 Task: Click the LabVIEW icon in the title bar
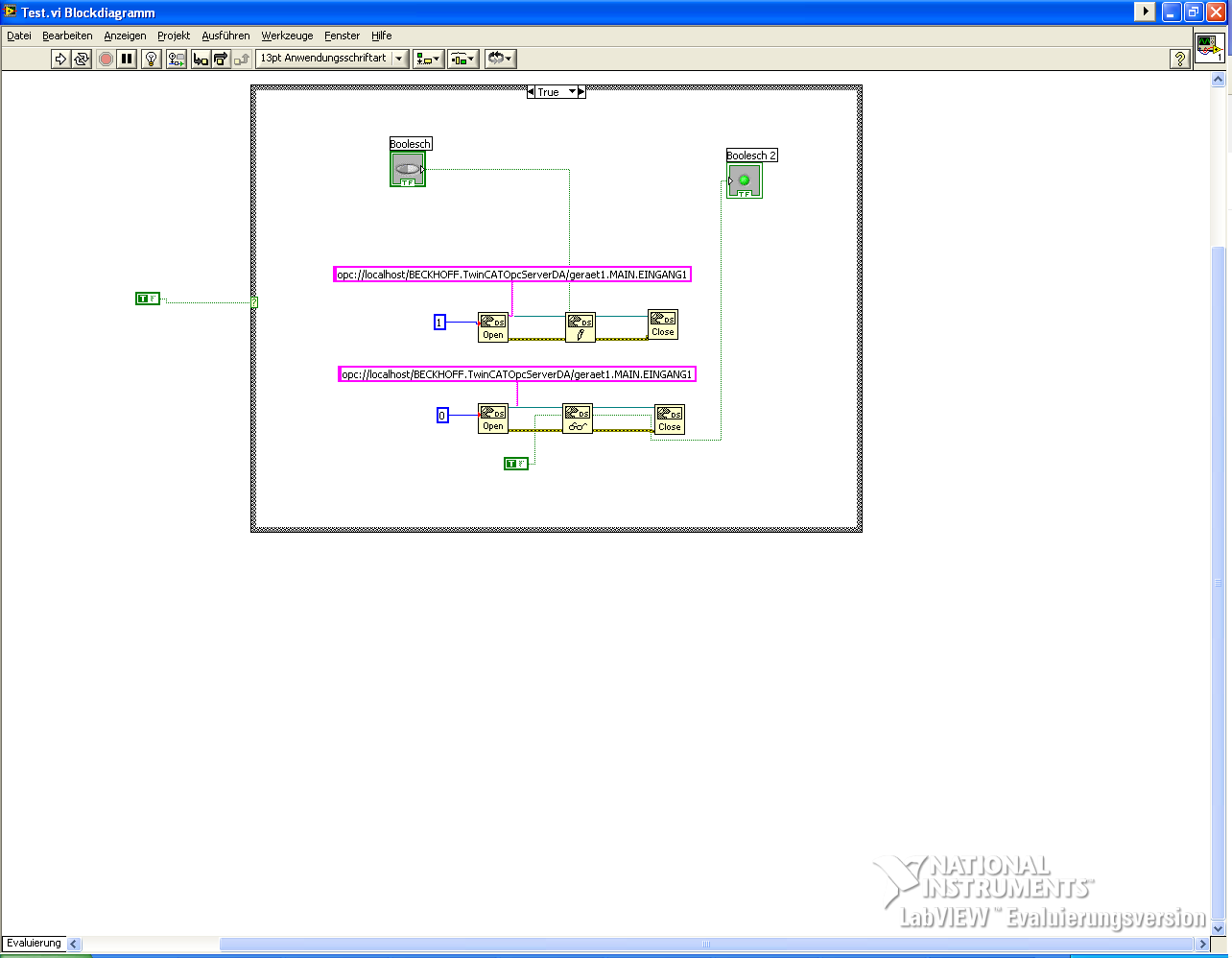tap(11, 12)
